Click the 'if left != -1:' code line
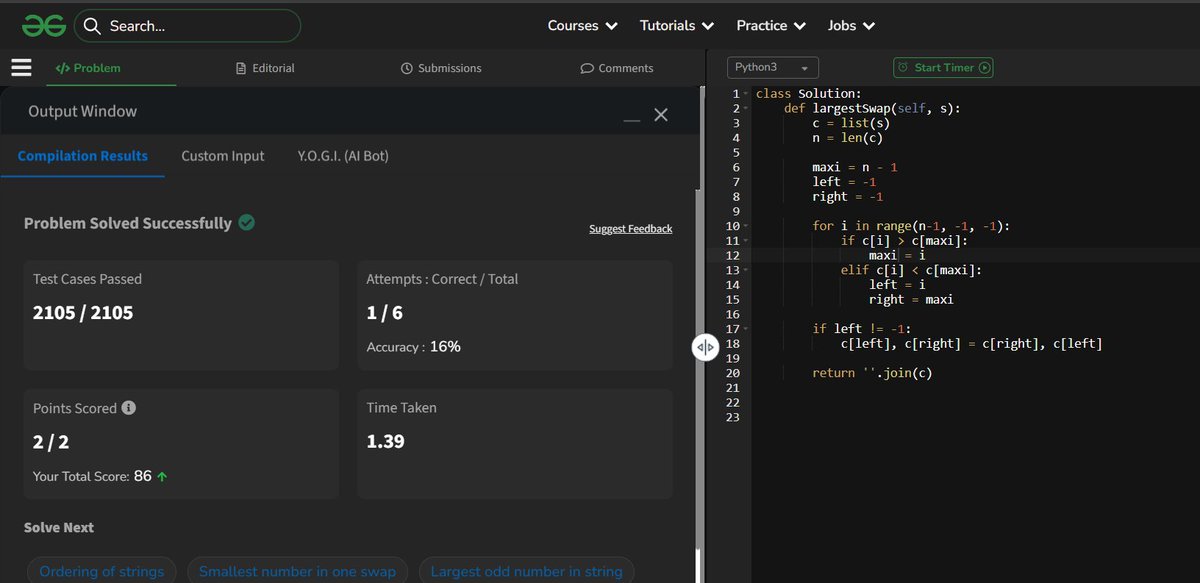This screenshot has width=1200, height=583. pos(862,329)
